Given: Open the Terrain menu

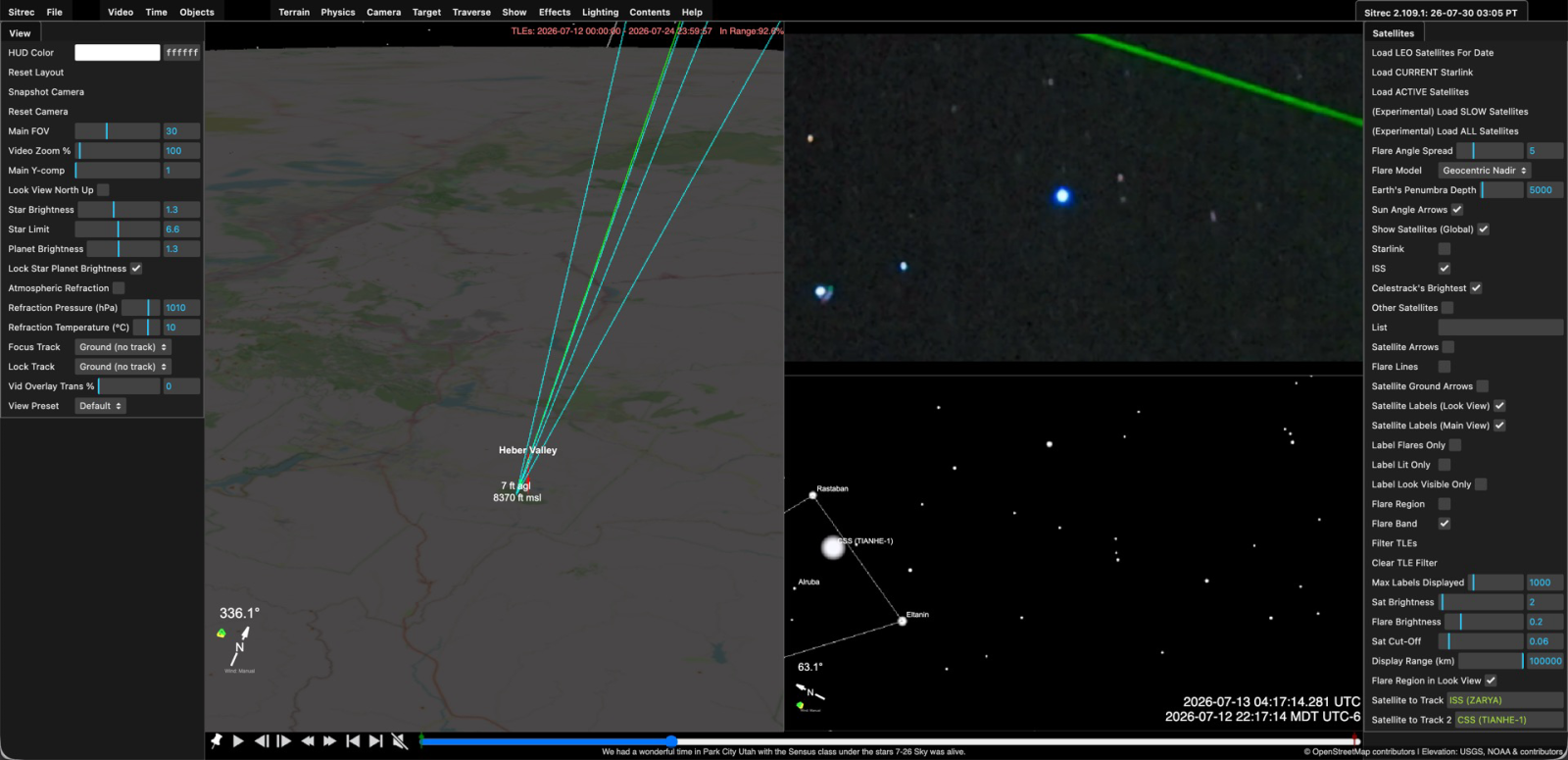Looking at the screenshot, I should click(x=294, y=12).
